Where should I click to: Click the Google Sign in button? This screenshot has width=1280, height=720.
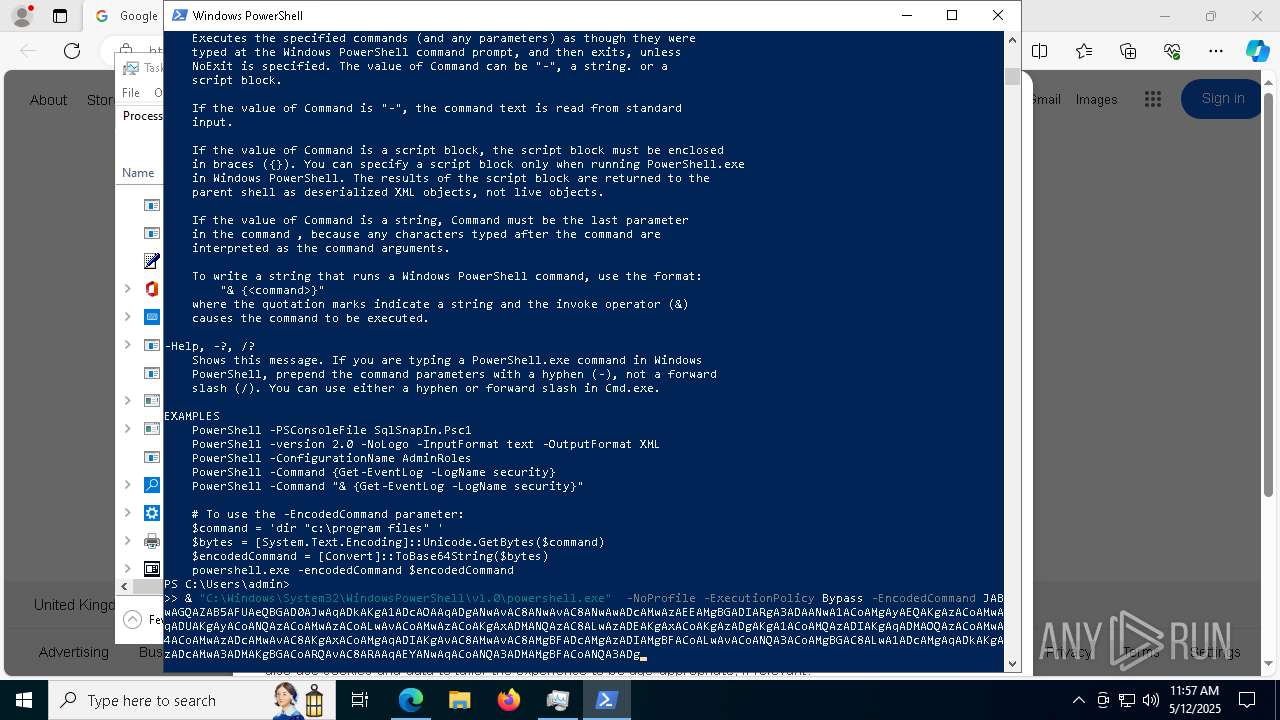(x=1222, y=98)
